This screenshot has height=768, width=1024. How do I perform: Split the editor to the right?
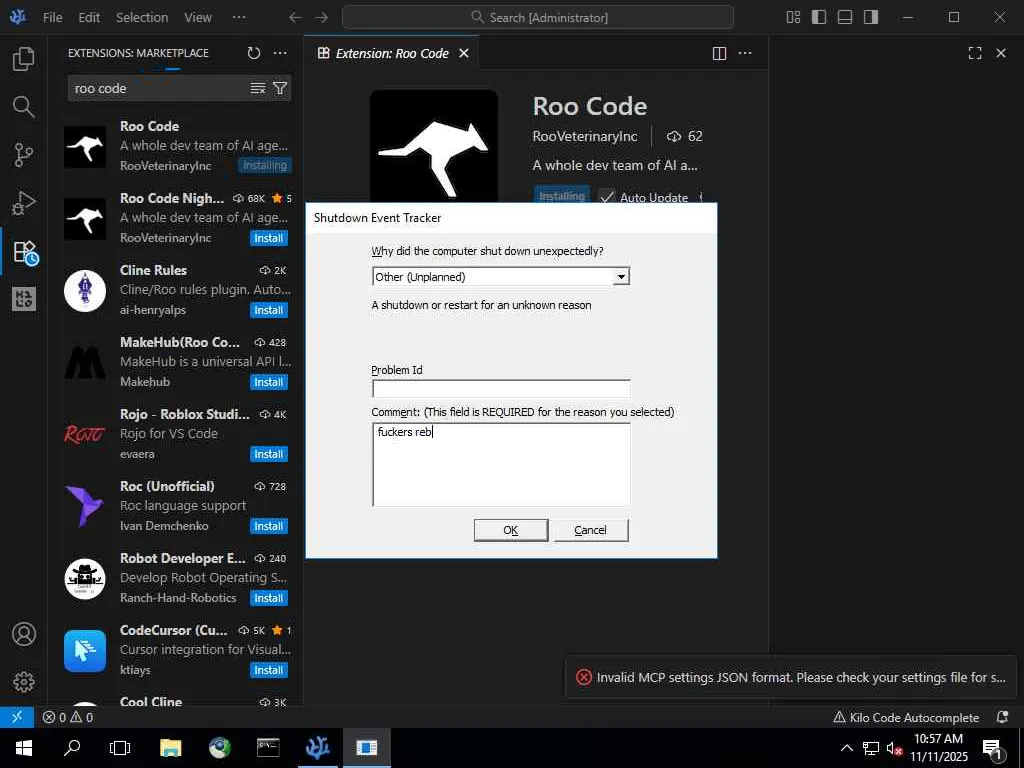tap(719, 53)
